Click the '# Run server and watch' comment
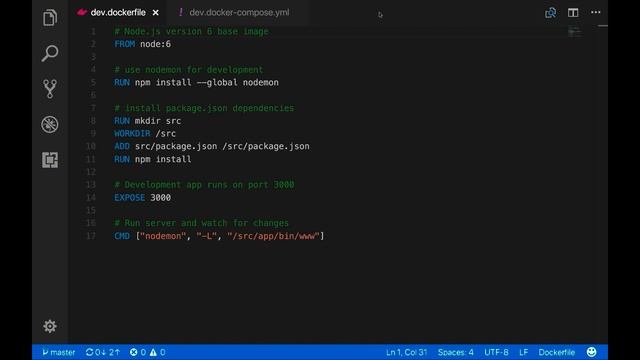This screenshot has height=360, width=640. pos(201,223)
